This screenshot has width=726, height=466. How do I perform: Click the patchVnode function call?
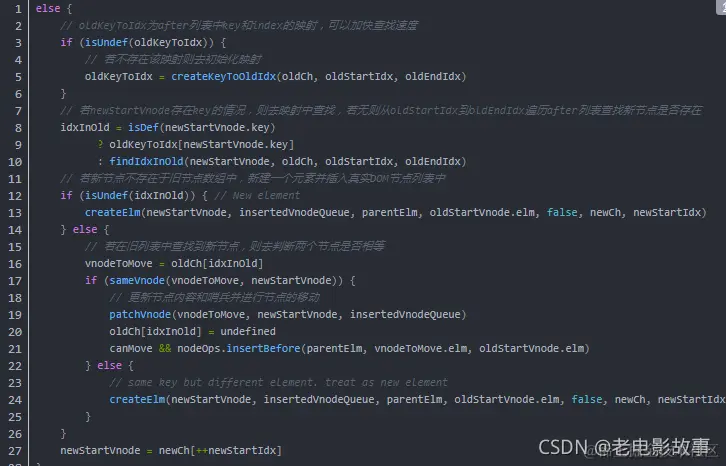pyautogui.click(x=140, y=315)
